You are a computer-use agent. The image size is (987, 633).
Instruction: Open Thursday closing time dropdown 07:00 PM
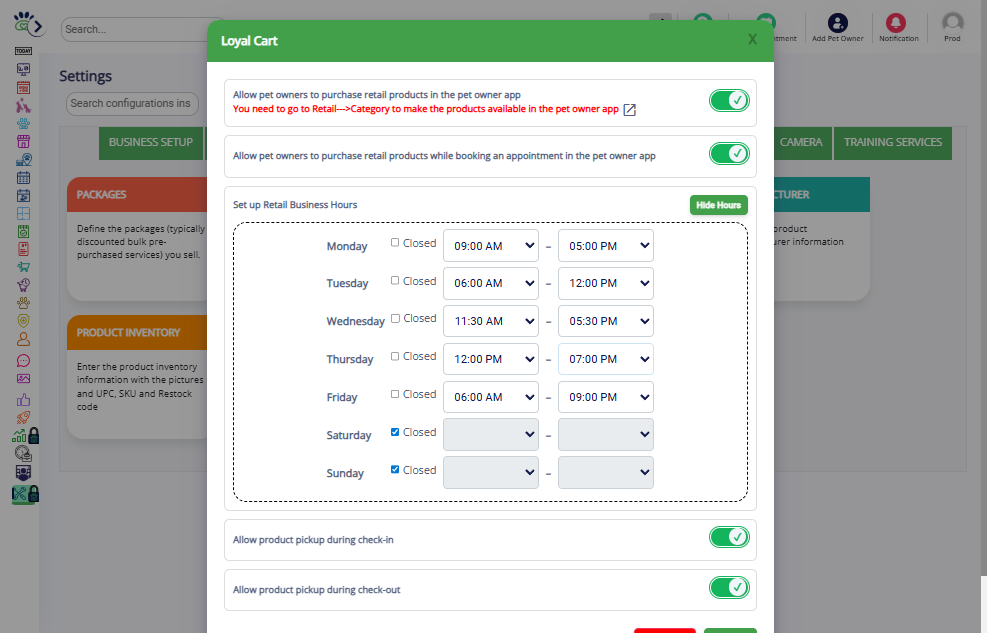[x=606, y=359]
